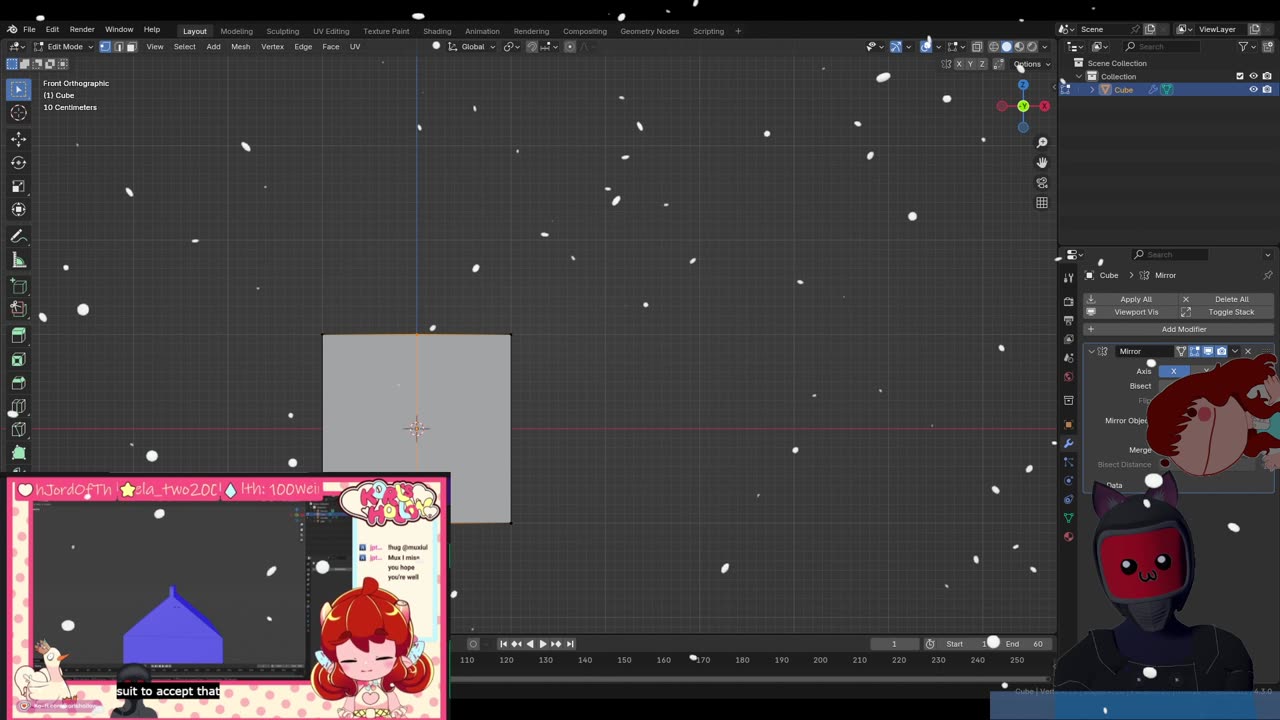Image resolution: width=1280 pixels, height=720 pixels.
Task: Expand the Cube item in outliner
Action: [1092, 90]
